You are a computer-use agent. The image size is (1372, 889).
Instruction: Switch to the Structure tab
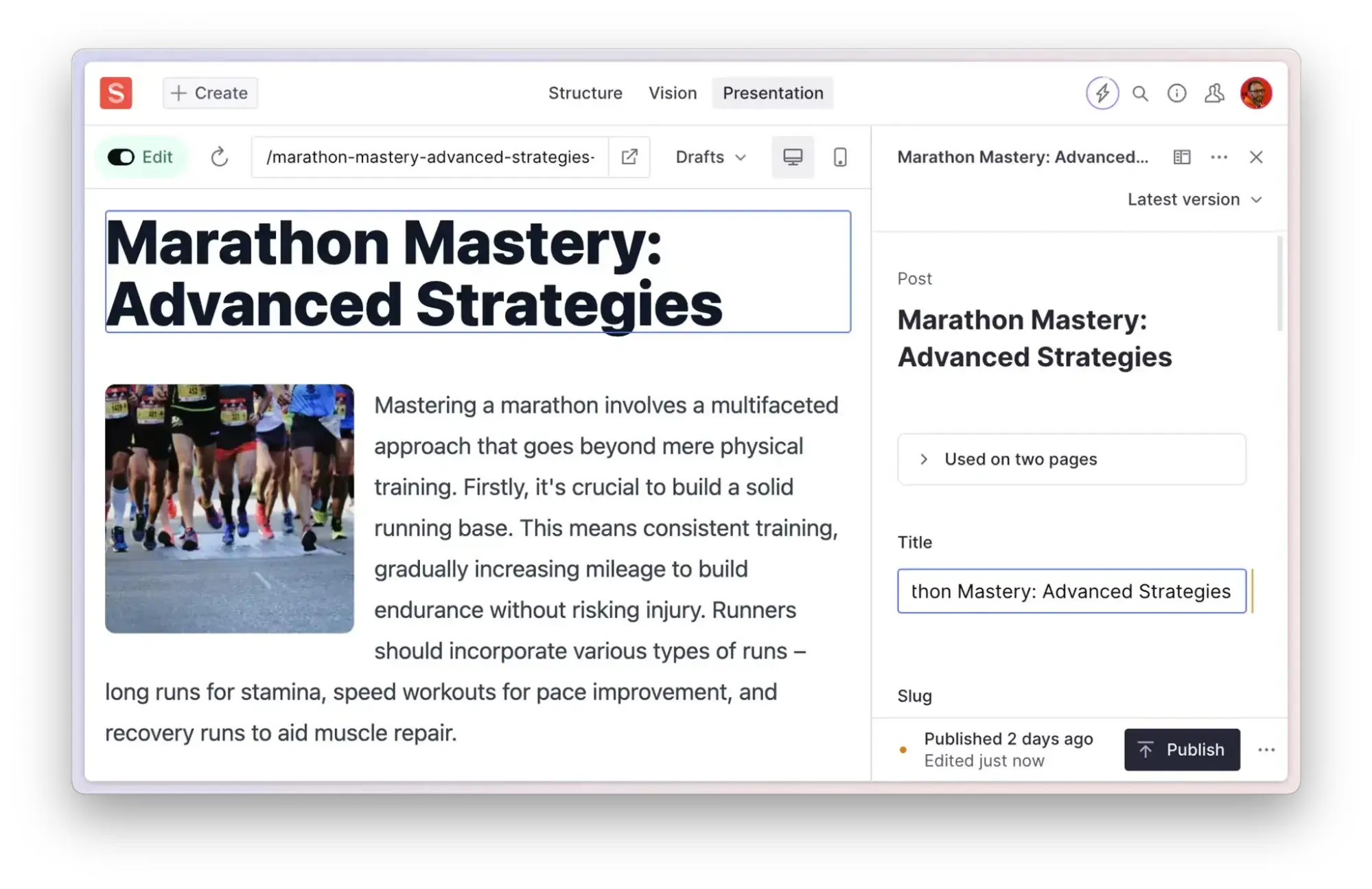pyautogui.click(x=585, y=93)
